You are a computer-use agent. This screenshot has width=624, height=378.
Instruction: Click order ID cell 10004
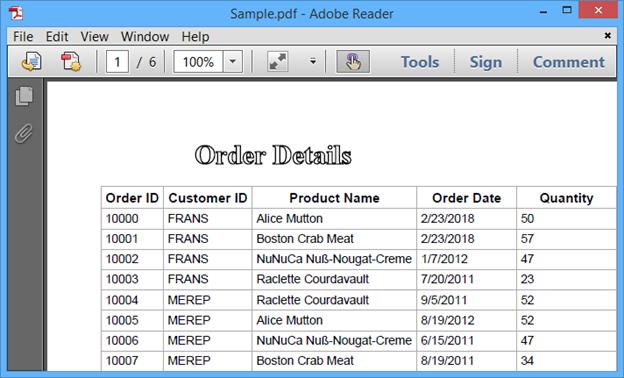coord(122,300)
